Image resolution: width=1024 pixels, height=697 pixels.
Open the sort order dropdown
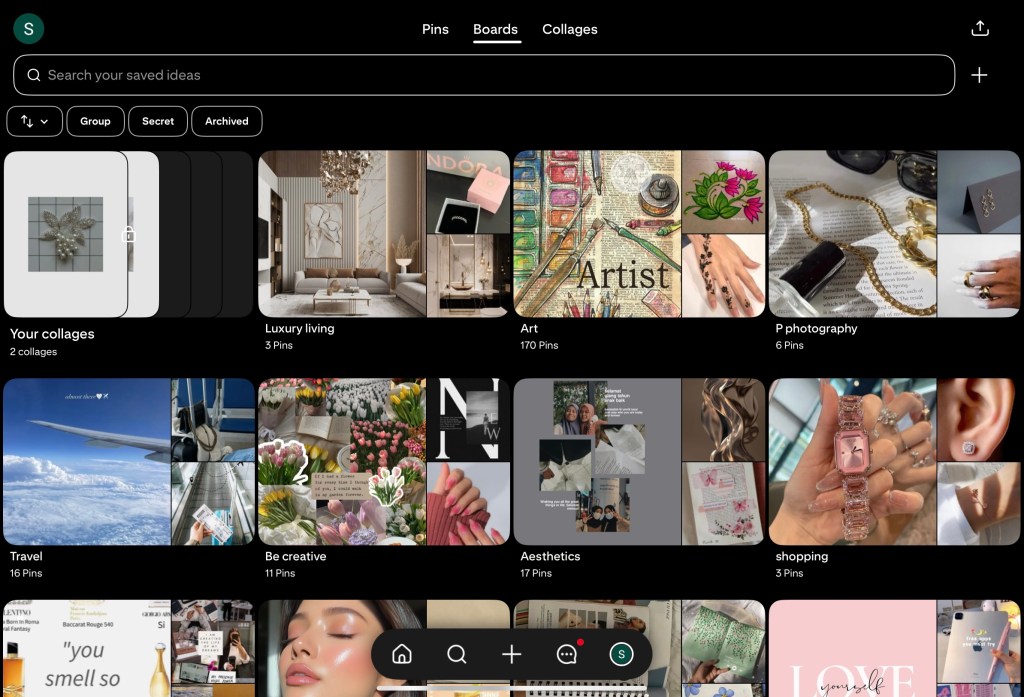pos(35,121)
